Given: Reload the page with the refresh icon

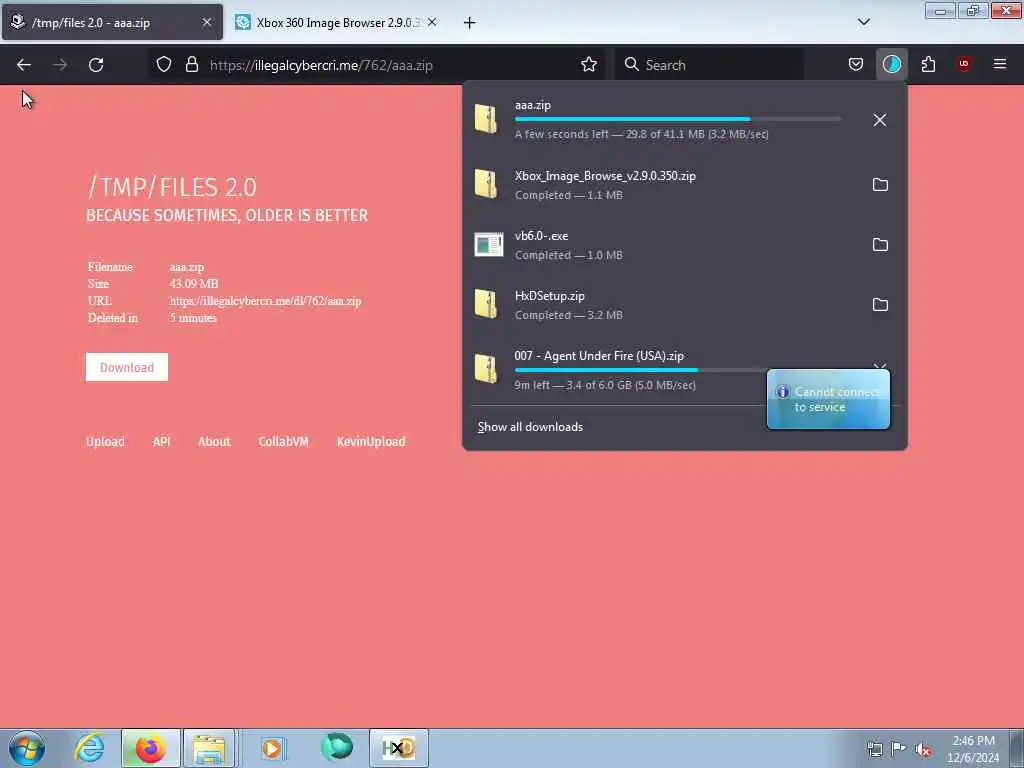Looking at the screenshot, I should coord(96,65).
